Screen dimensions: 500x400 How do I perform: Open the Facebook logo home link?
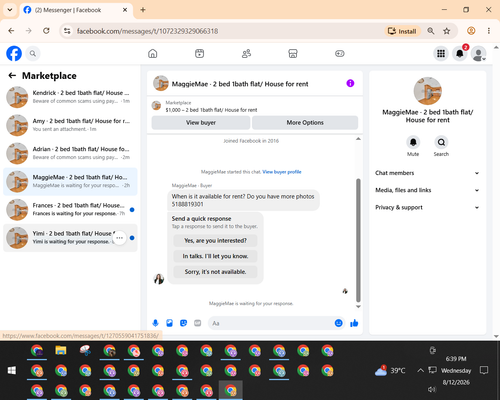click(14, 53)
